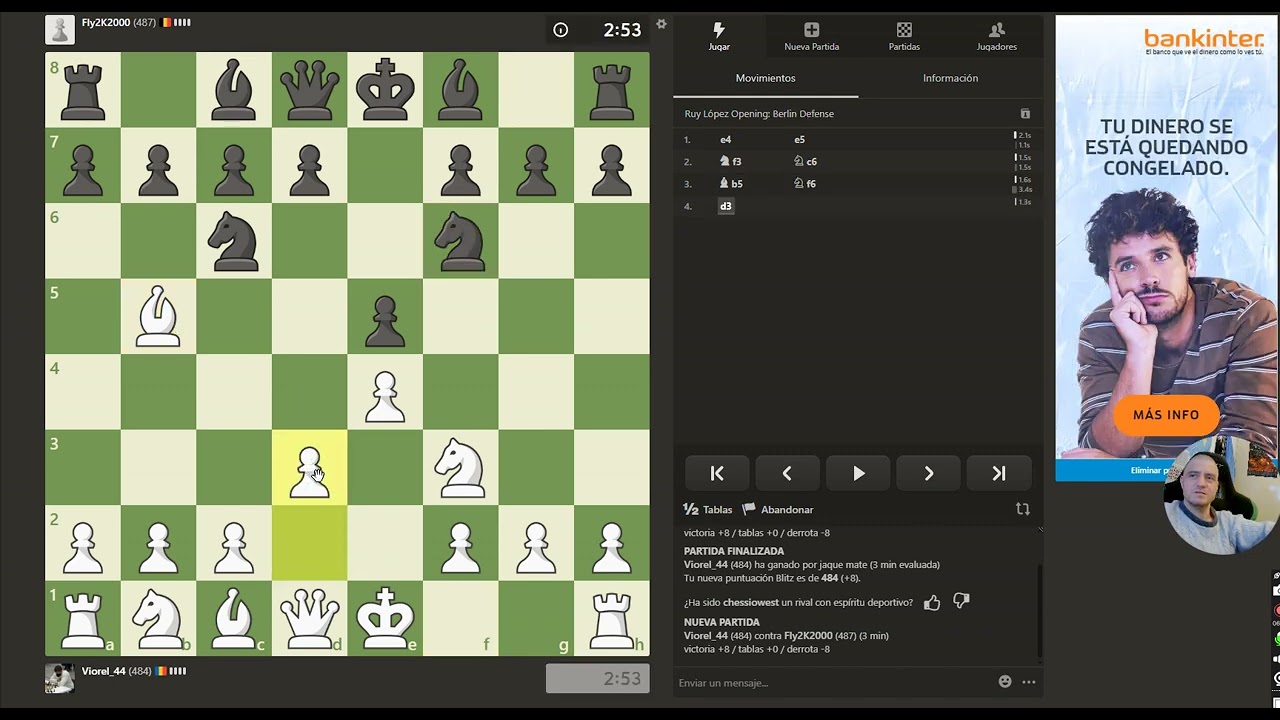
Task: Resign the game with Abandonar
Action: 778,509
